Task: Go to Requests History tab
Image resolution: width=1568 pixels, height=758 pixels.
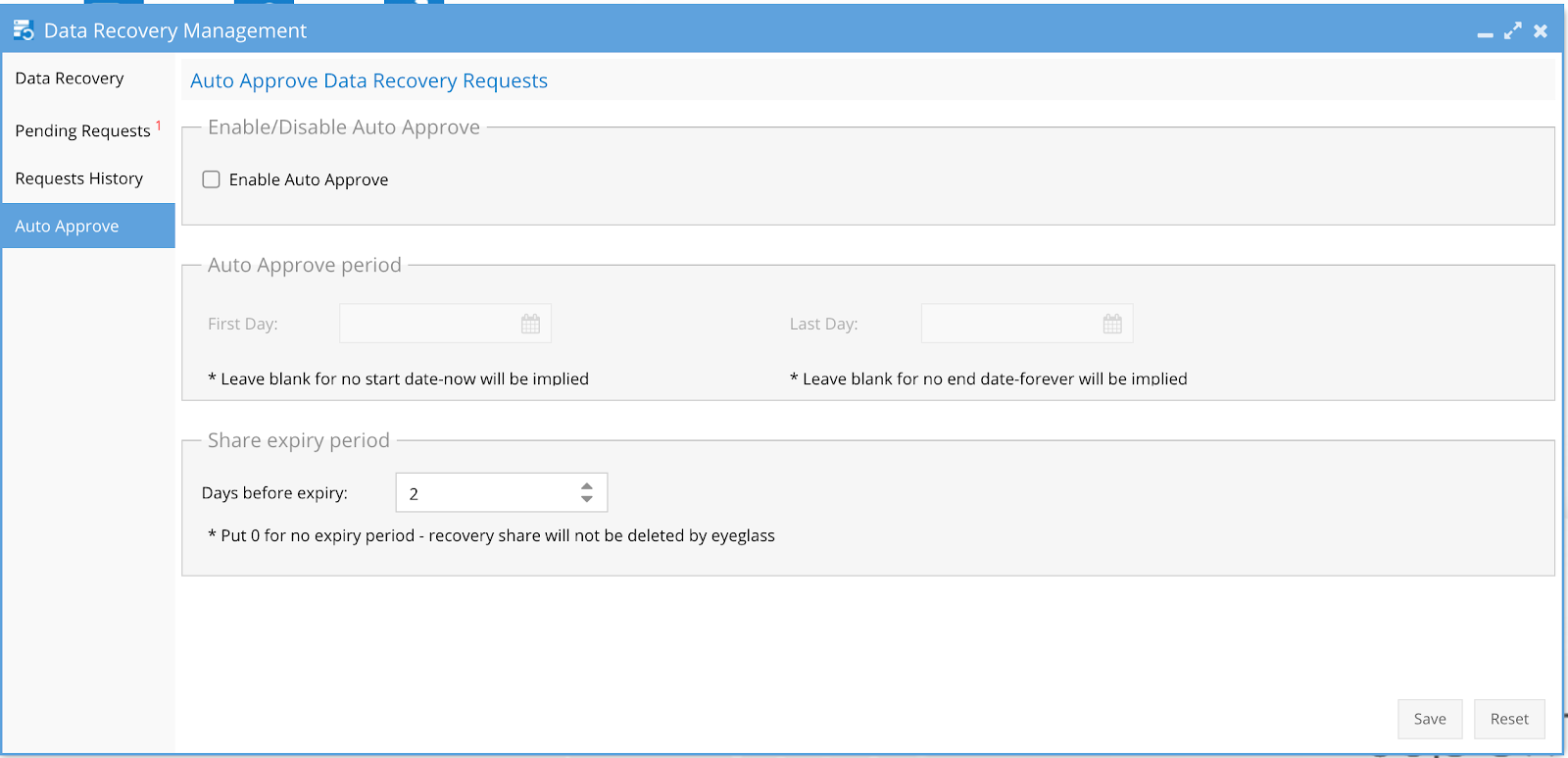Action: click(88, 178)
